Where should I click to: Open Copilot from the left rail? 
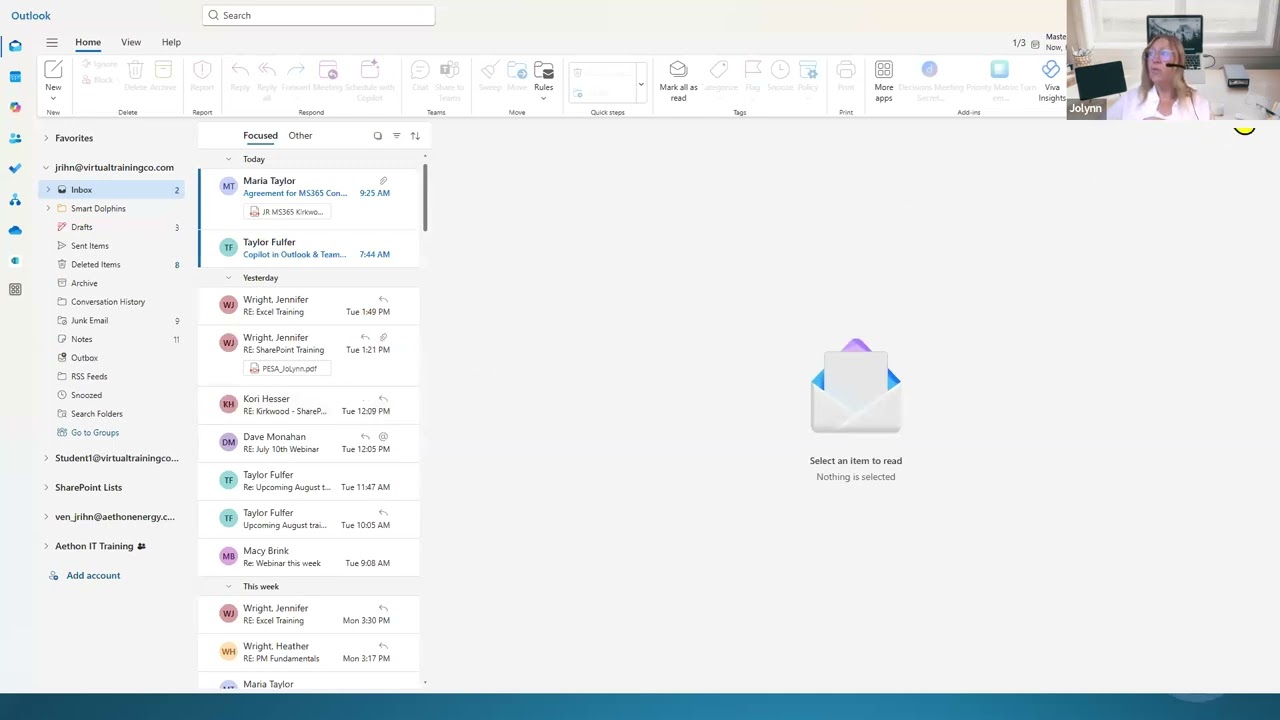(x=15, y=107)
